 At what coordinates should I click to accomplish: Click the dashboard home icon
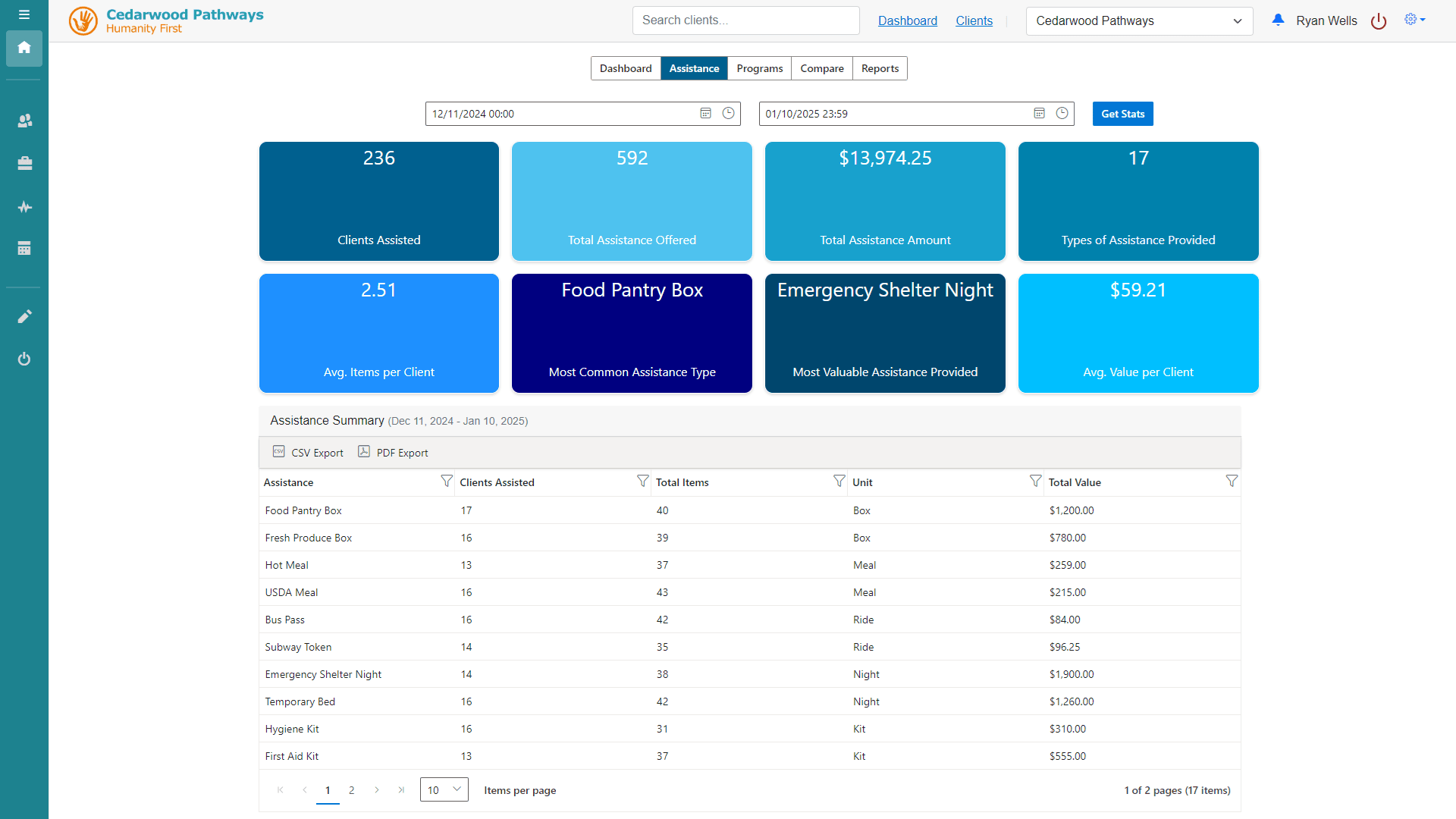24,47
